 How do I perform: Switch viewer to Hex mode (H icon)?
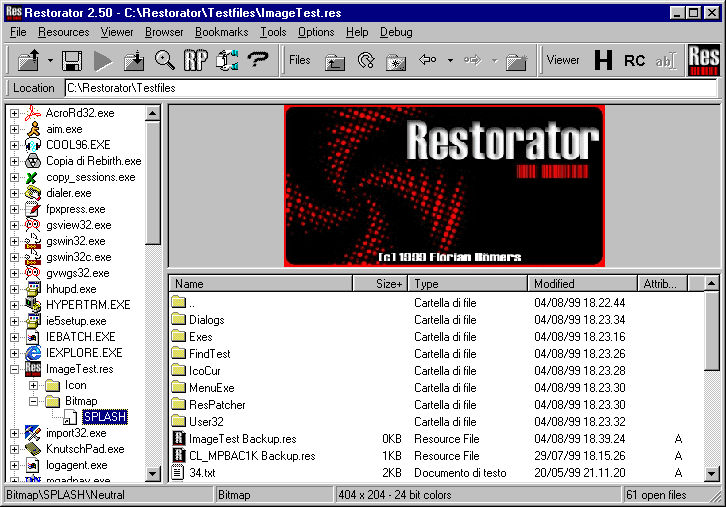coord(603,61)
